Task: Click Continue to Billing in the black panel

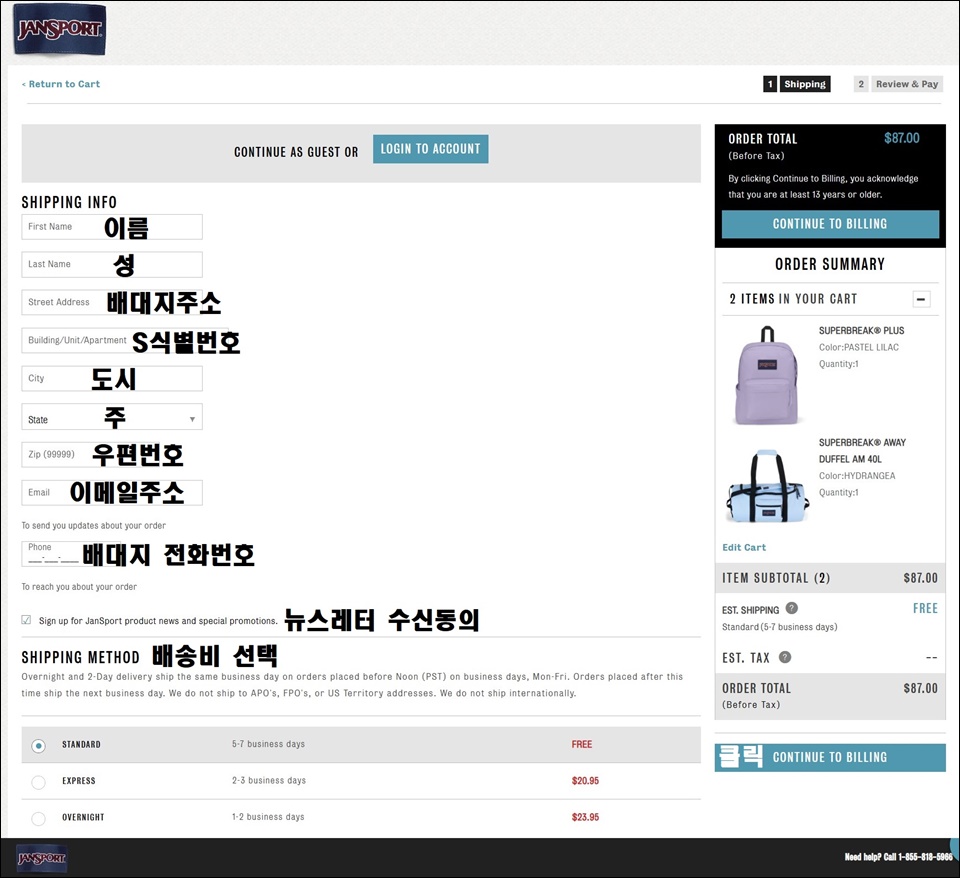Action: coord(830,224)
